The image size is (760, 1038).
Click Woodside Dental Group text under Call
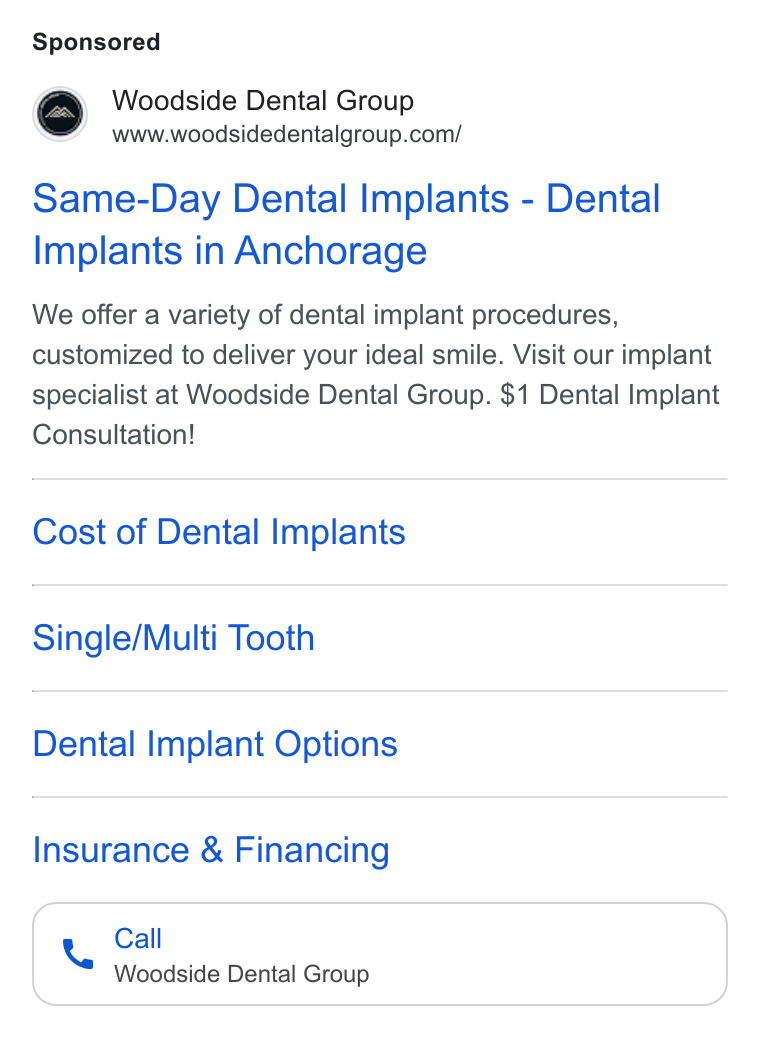point(242,974)
